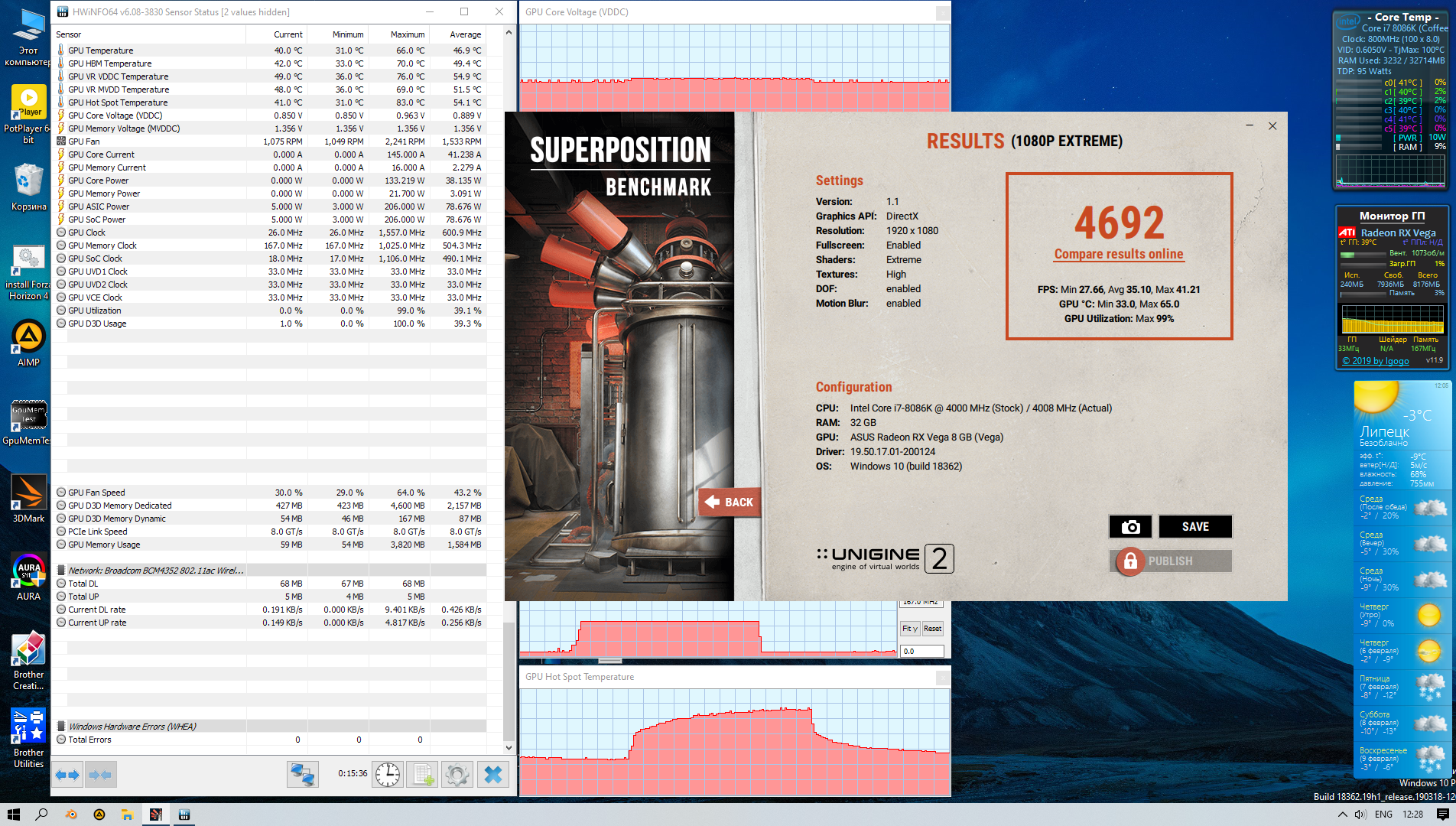Select the GPU Utilization sensor row
Screen dimensions: 1456x826
[270, 311]
